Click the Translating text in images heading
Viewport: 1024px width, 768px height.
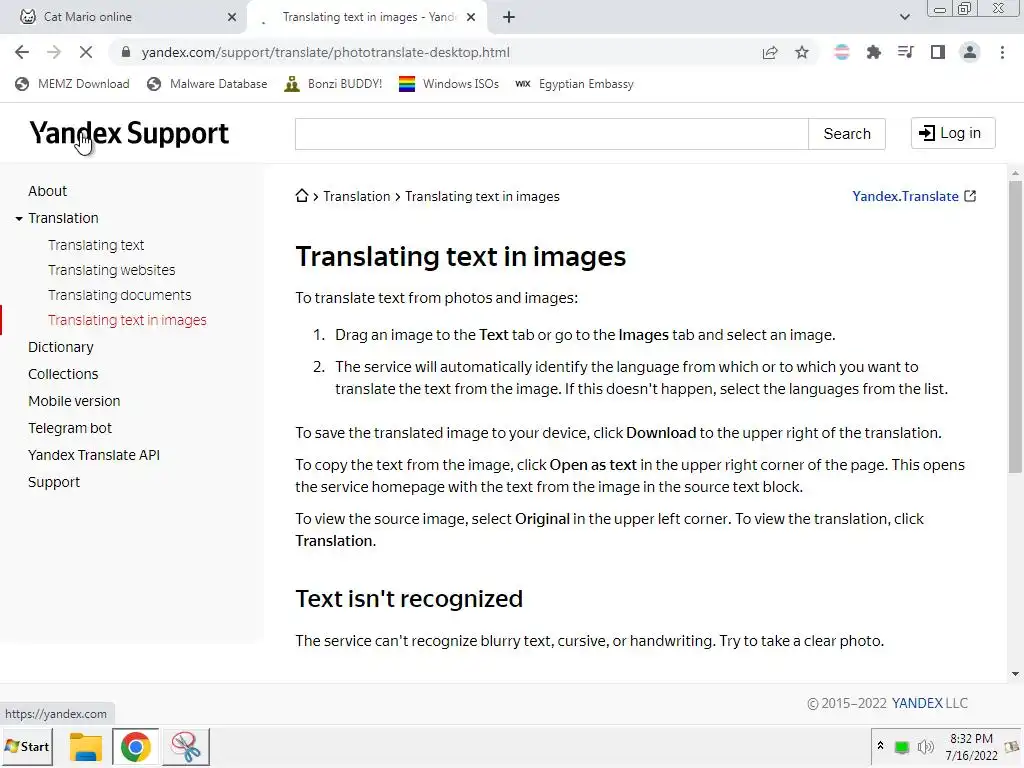click(x=460, y=257)
